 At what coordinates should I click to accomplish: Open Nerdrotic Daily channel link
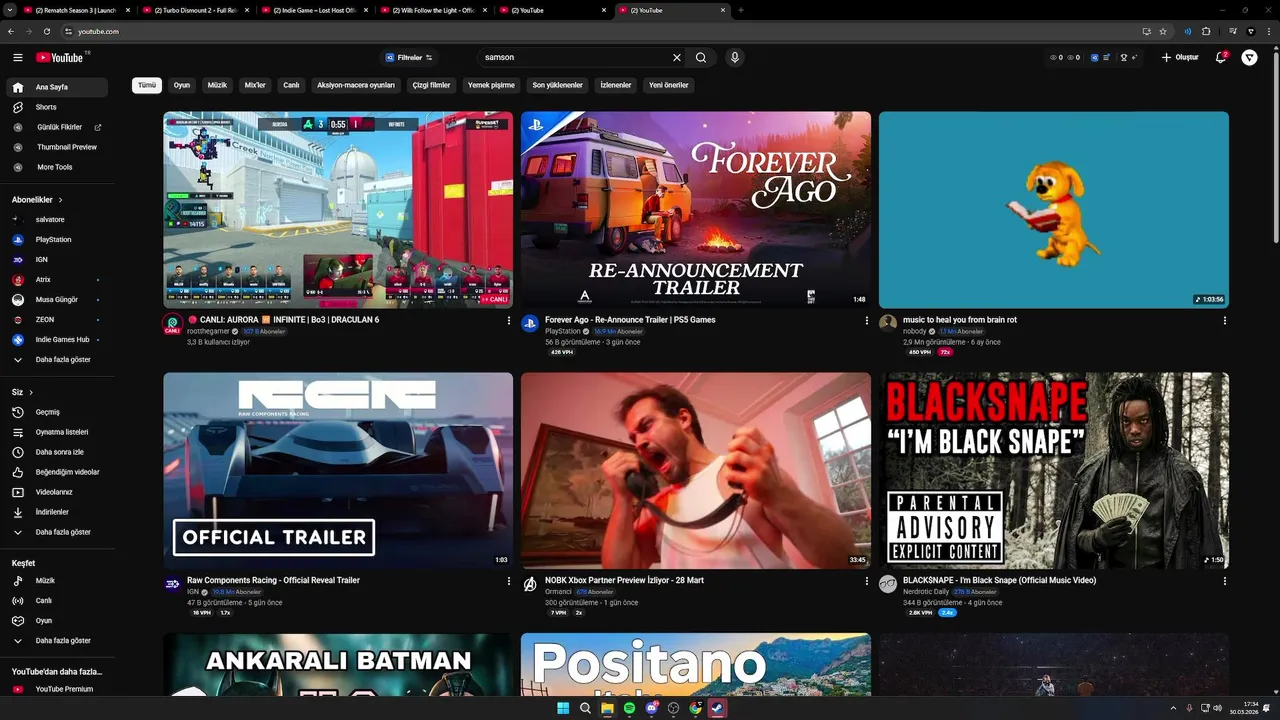click(925, 591)
